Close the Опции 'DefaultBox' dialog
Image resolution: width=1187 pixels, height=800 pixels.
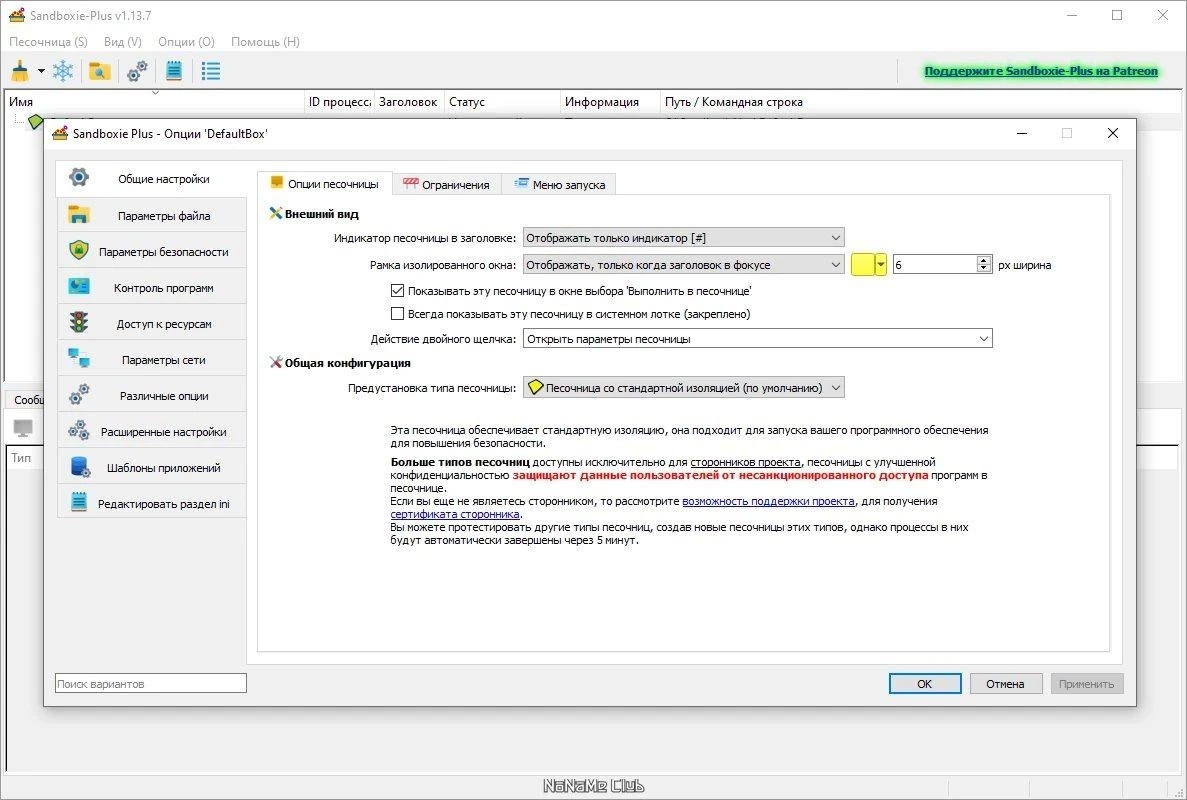1112,133
